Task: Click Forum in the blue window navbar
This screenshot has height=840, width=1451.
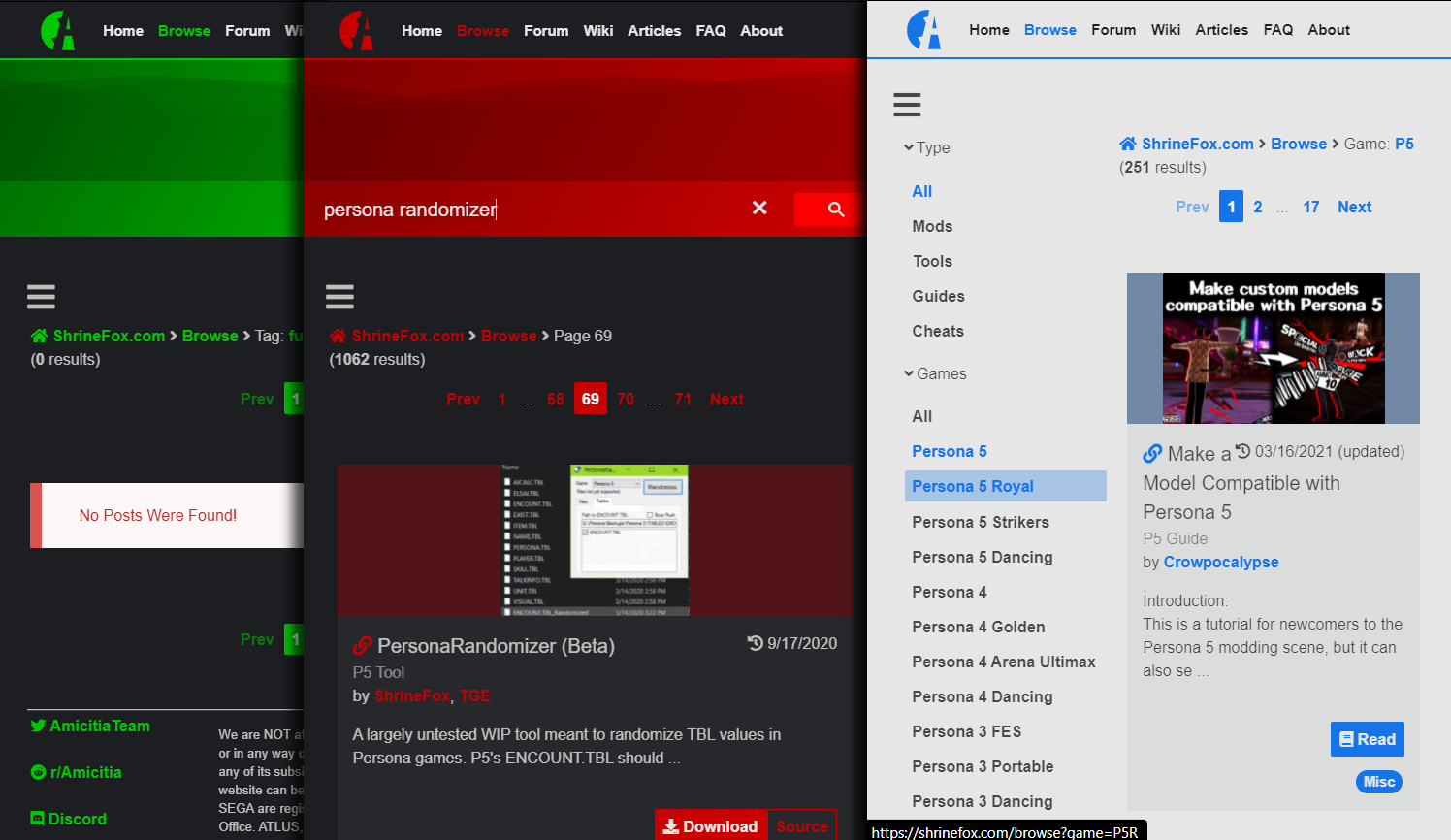Action: pos(1113,30)
